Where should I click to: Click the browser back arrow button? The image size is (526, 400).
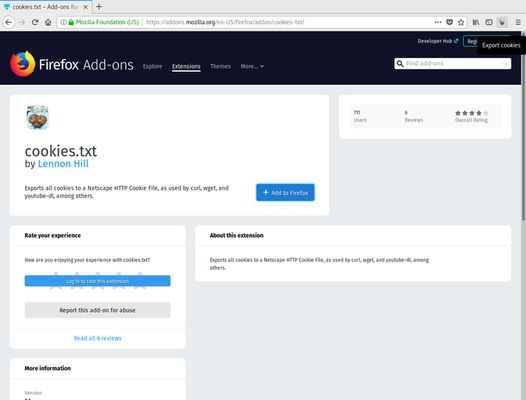point(9,22)
